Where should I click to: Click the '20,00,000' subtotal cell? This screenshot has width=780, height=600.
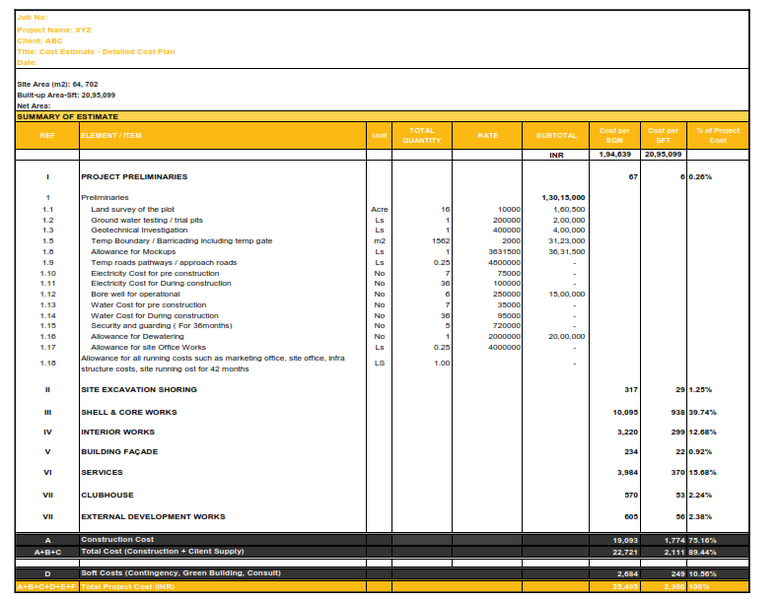(567, 336)
